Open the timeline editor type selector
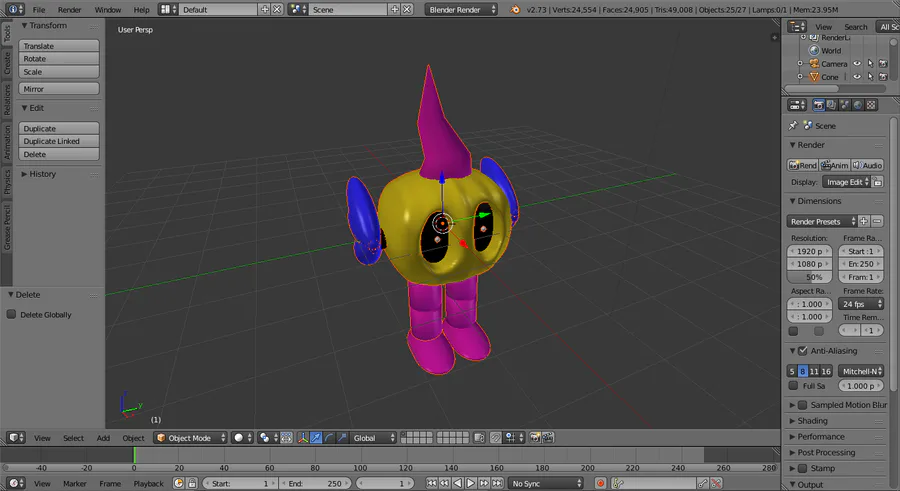This screenshot has width=900, height=491. click(16, 483)
